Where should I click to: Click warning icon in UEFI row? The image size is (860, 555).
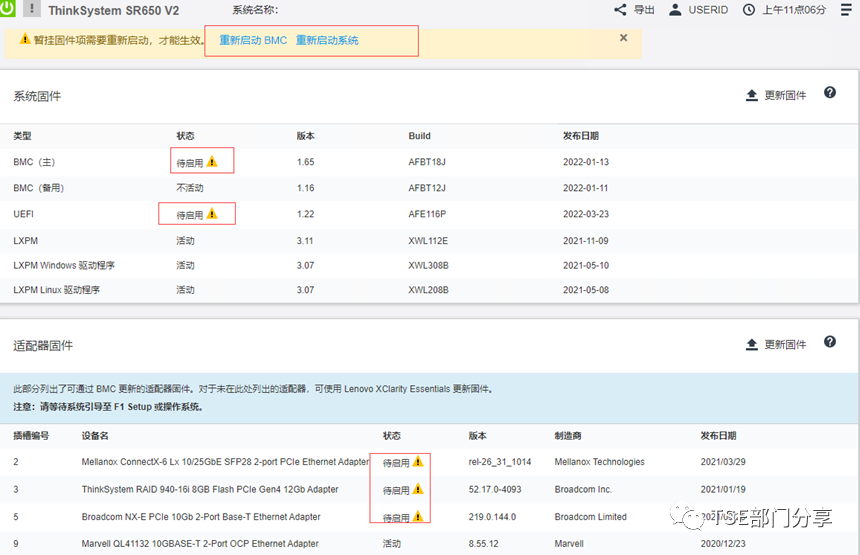pos(212,214)
